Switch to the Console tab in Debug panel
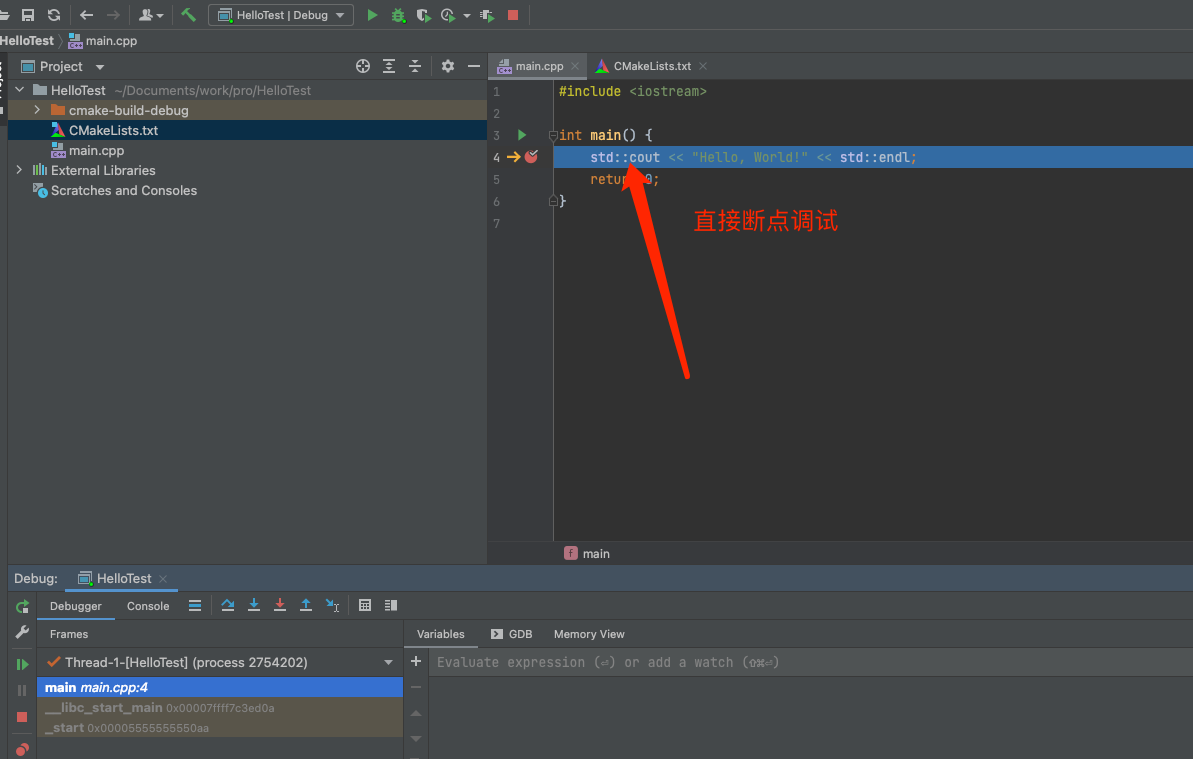 tap(147, 606)
